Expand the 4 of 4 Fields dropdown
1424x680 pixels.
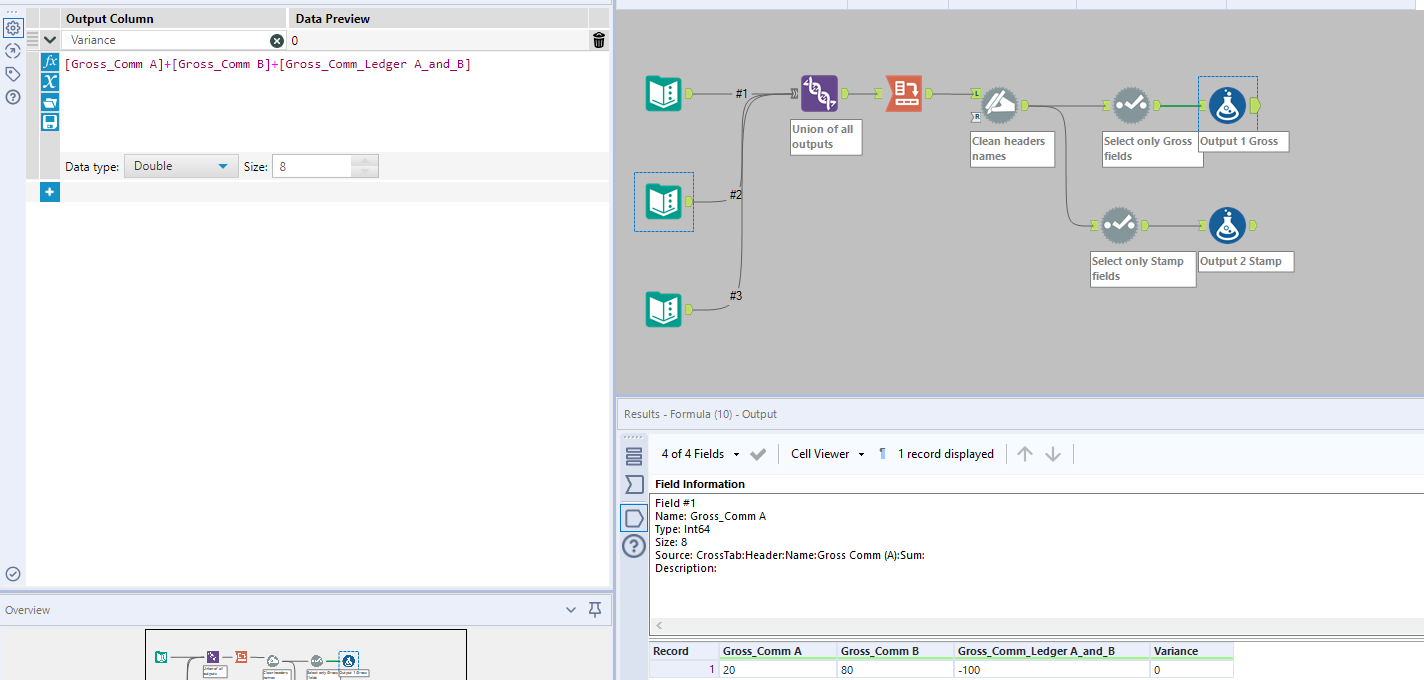[x=700, y=454]
